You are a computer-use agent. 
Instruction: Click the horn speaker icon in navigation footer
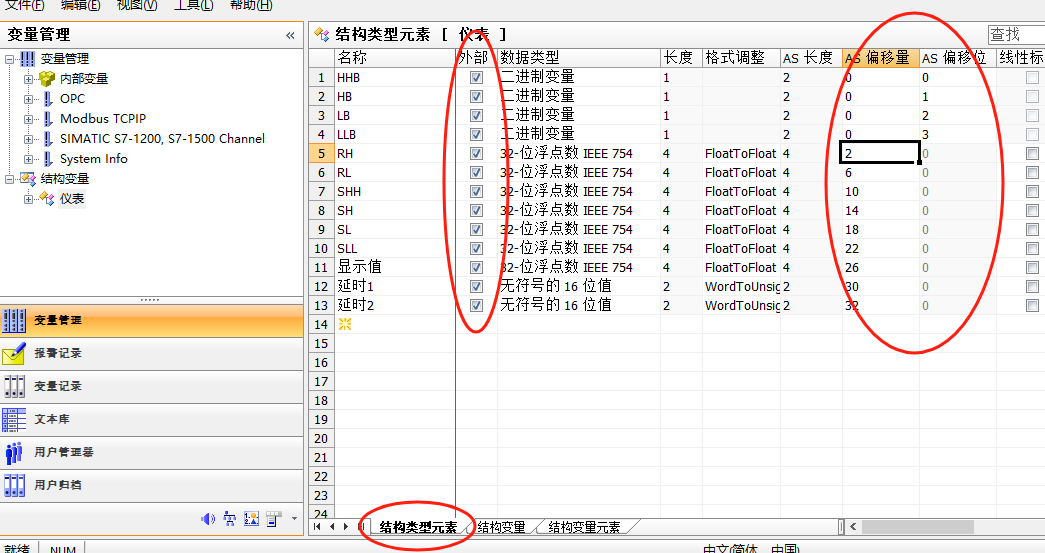click(x=208, y=518)
